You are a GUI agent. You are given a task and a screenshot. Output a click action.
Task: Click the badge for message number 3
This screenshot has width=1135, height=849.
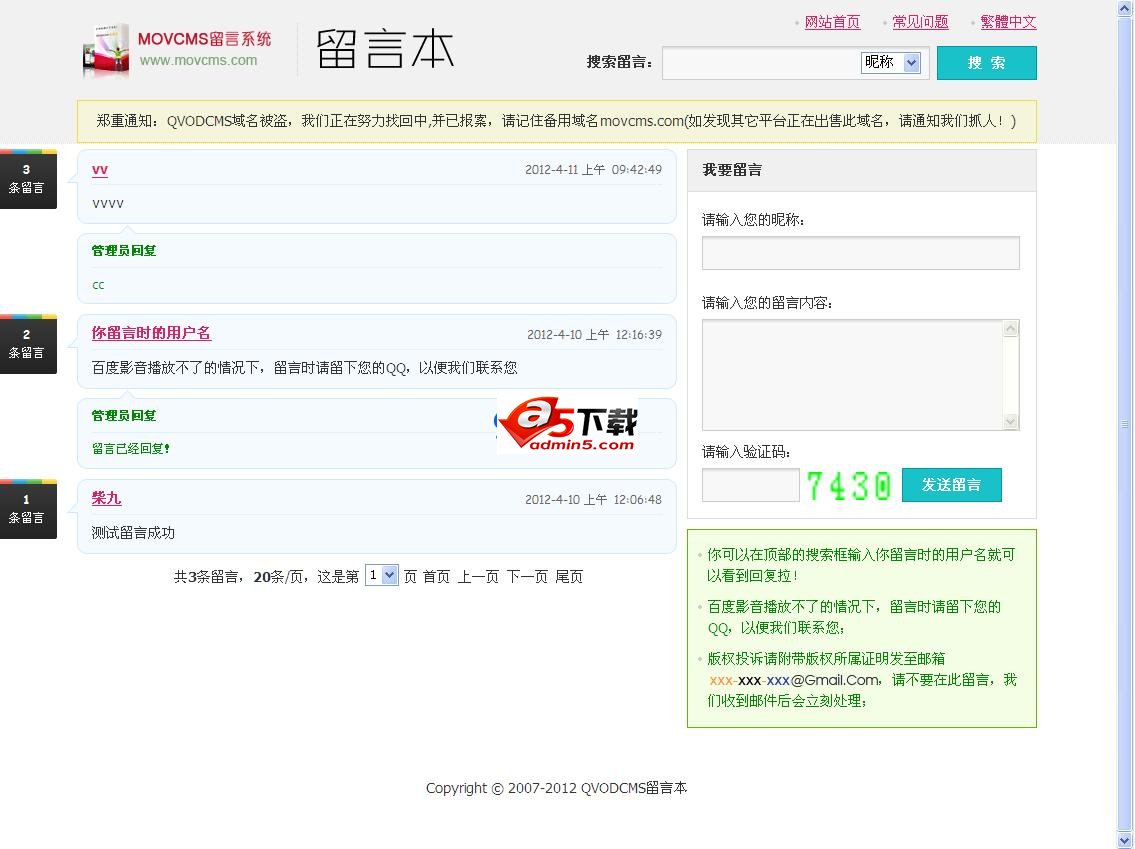27,179
